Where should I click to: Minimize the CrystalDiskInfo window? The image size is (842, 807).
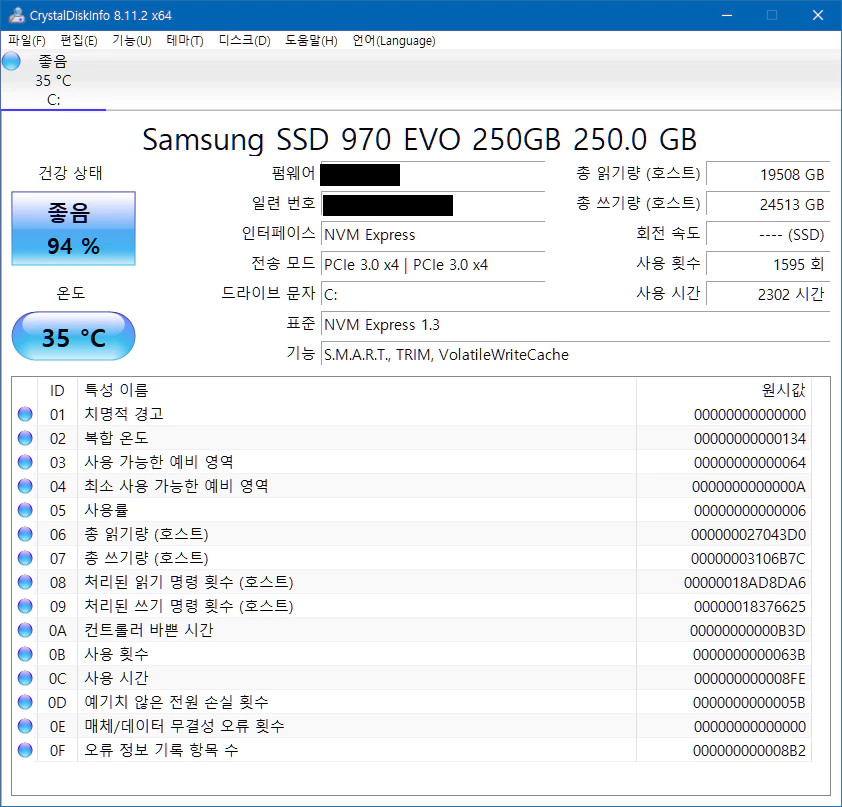pos(727,15)
